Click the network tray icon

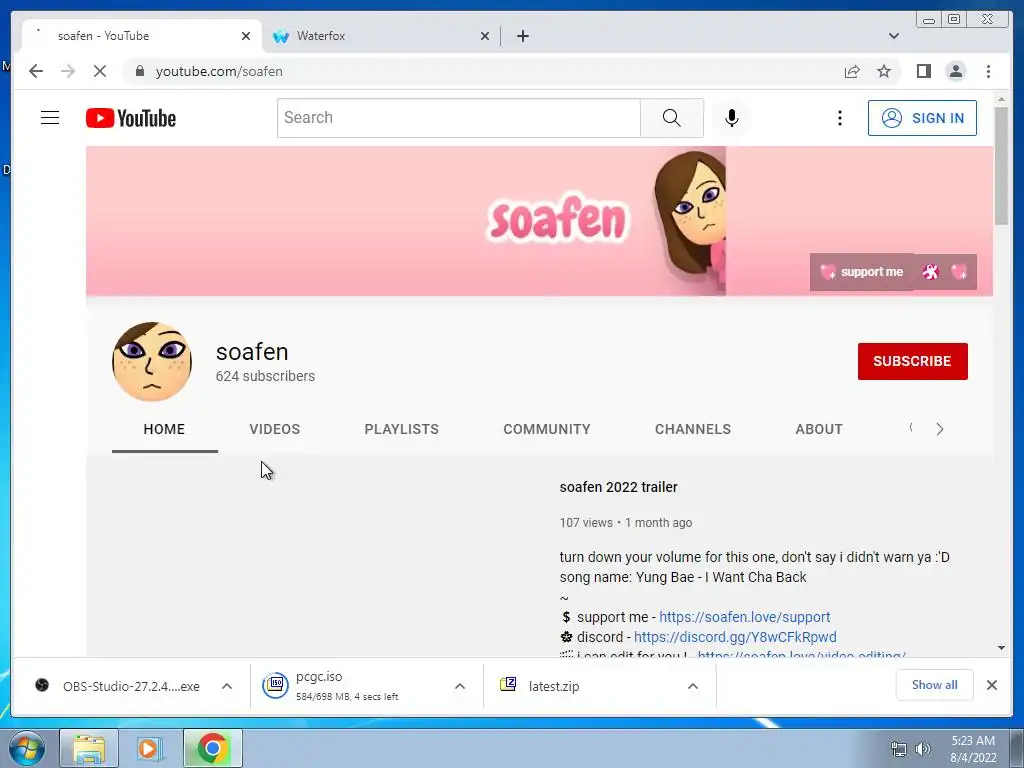click(x=899, y=749)
